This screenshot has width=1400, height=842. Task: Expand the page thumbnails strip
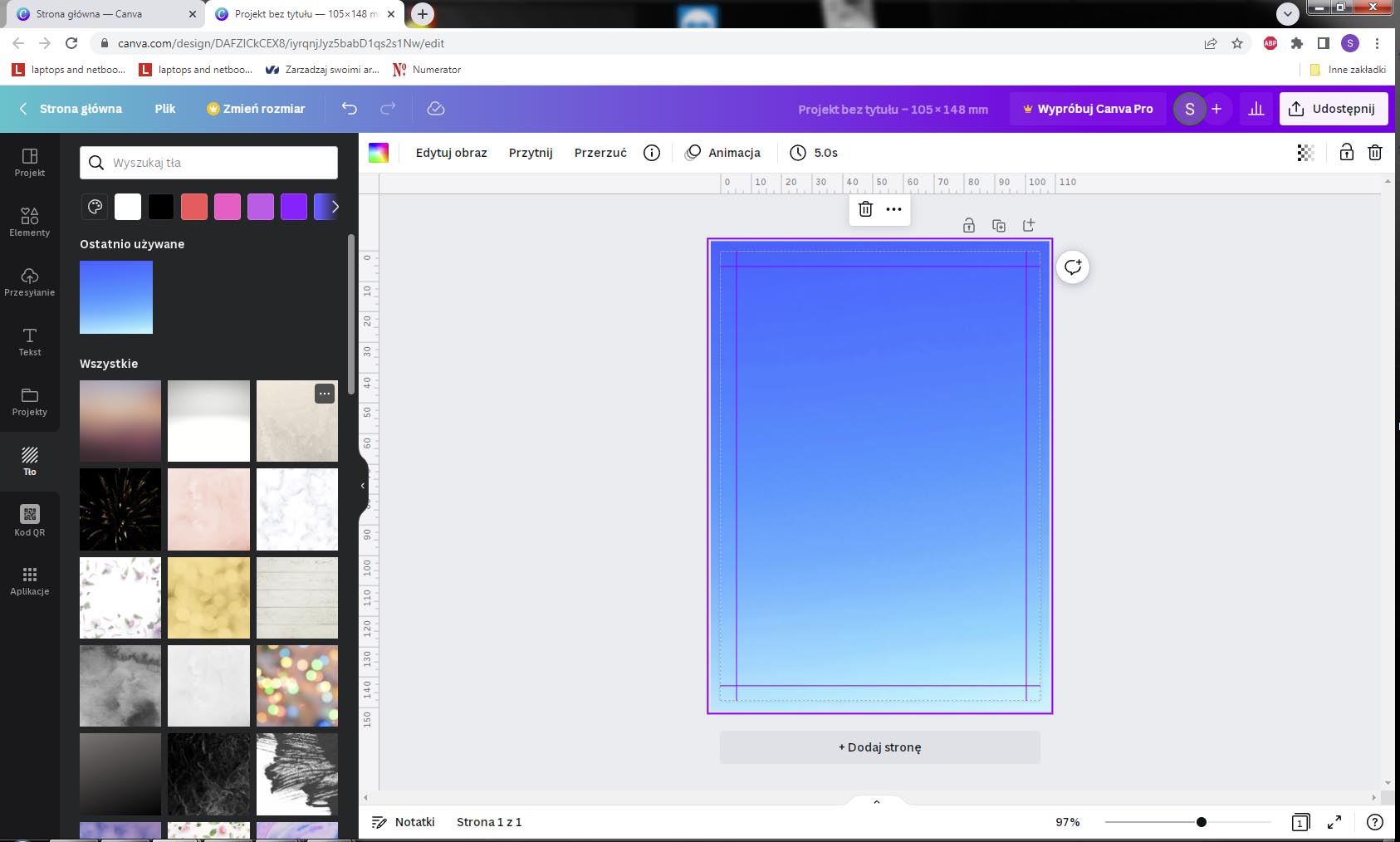(x=876, y=801)
